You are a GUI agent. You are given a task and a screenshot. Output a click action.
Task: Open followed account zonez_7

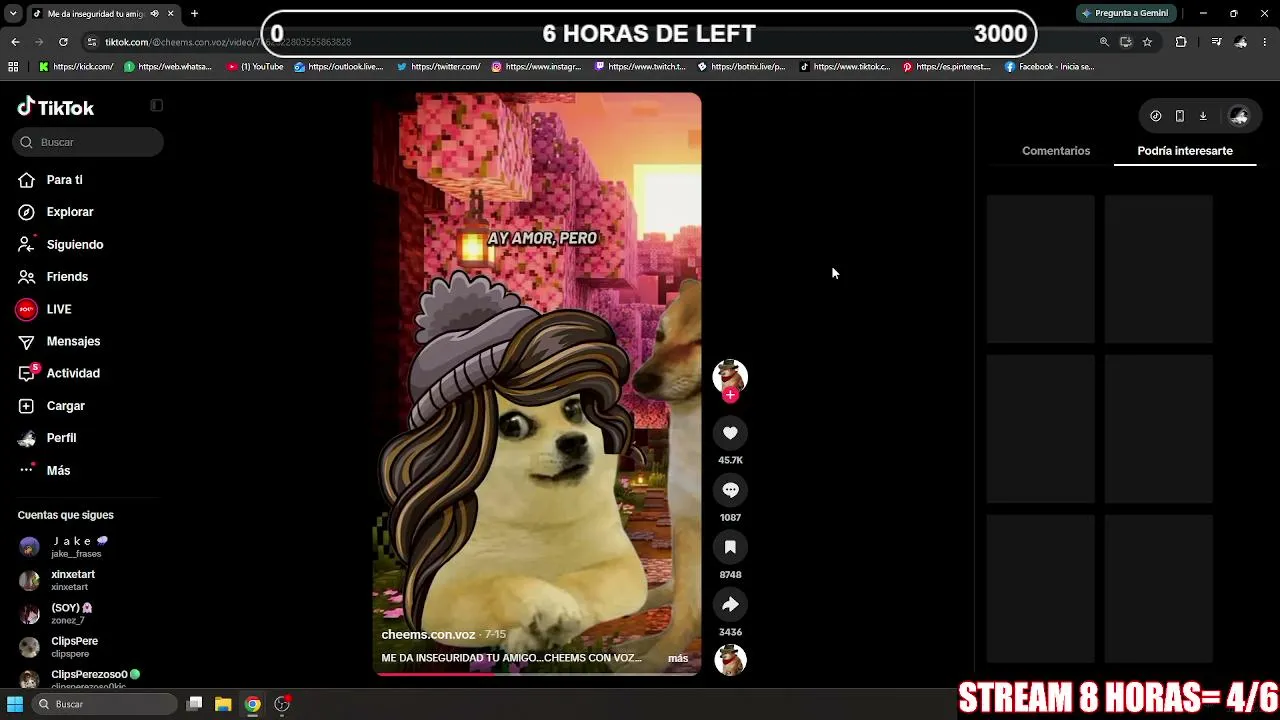[x=57, y=614]
